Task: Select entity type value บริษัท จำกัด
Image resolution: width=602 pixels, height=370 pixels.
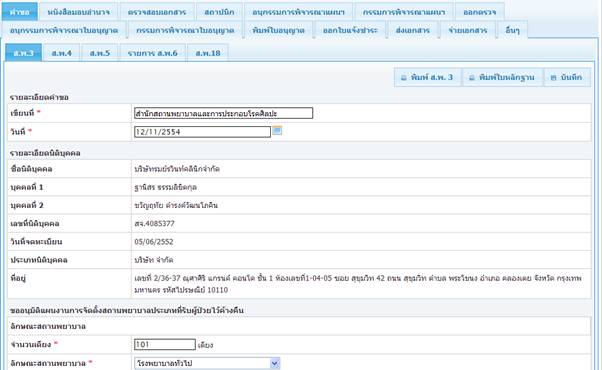Action: (x=154, y=260)
